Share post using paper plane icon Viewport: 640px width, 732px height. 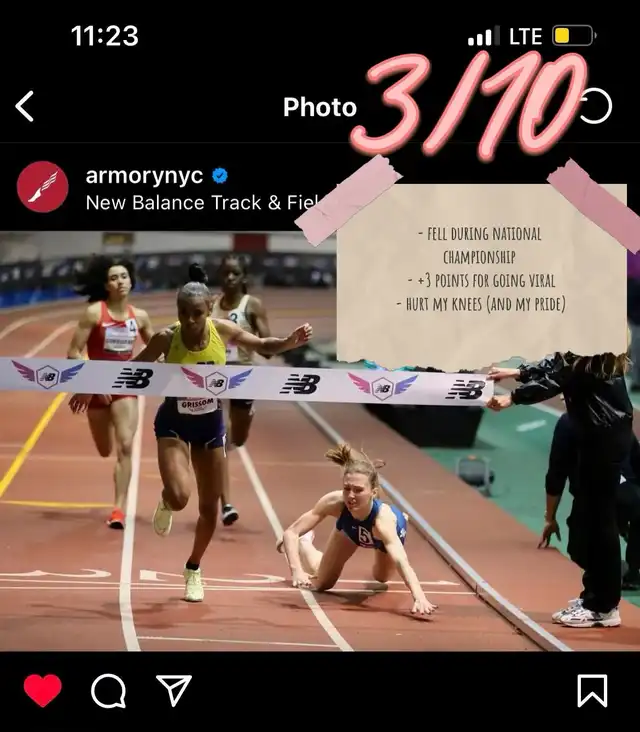174,690
